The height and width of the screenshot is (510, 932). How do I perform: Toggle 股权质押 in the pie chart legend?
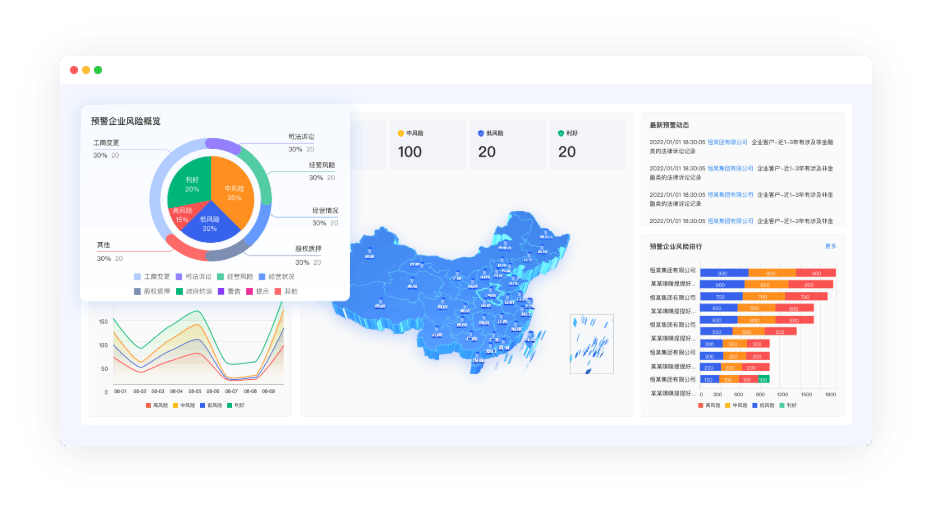(152, 291)
